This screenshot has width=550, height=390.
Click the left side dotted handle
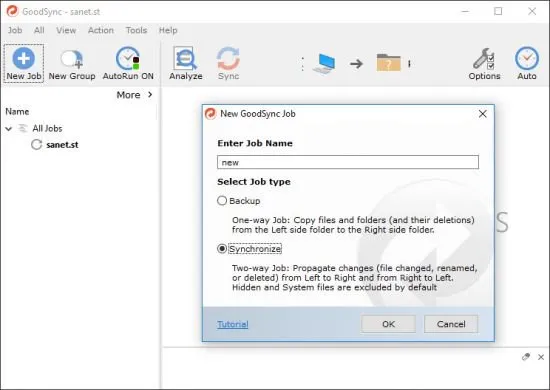pos(302,64)
